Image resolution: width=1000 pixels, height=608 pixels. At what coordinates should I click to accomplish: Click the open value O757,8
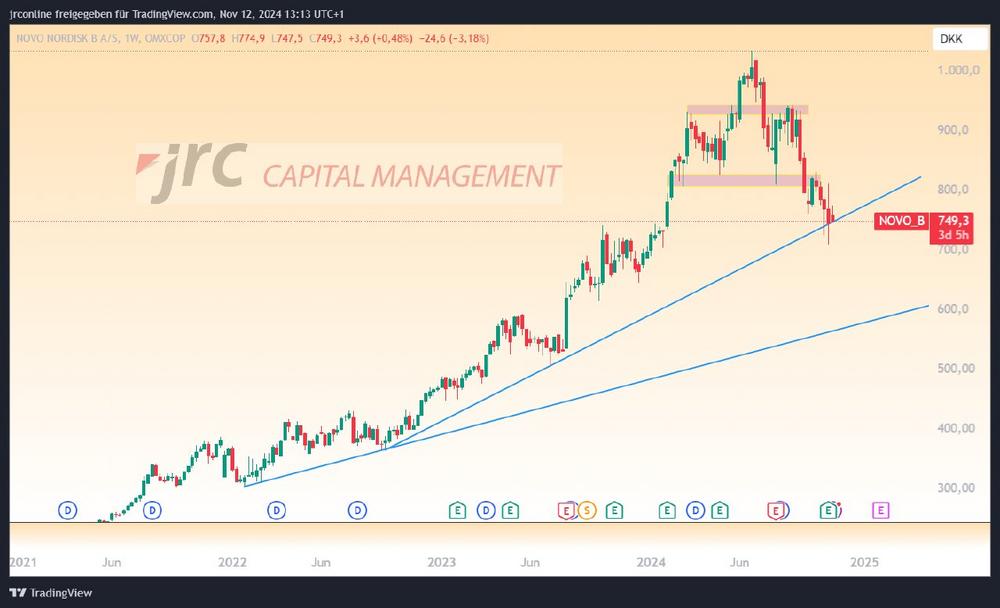pos(209,38)
